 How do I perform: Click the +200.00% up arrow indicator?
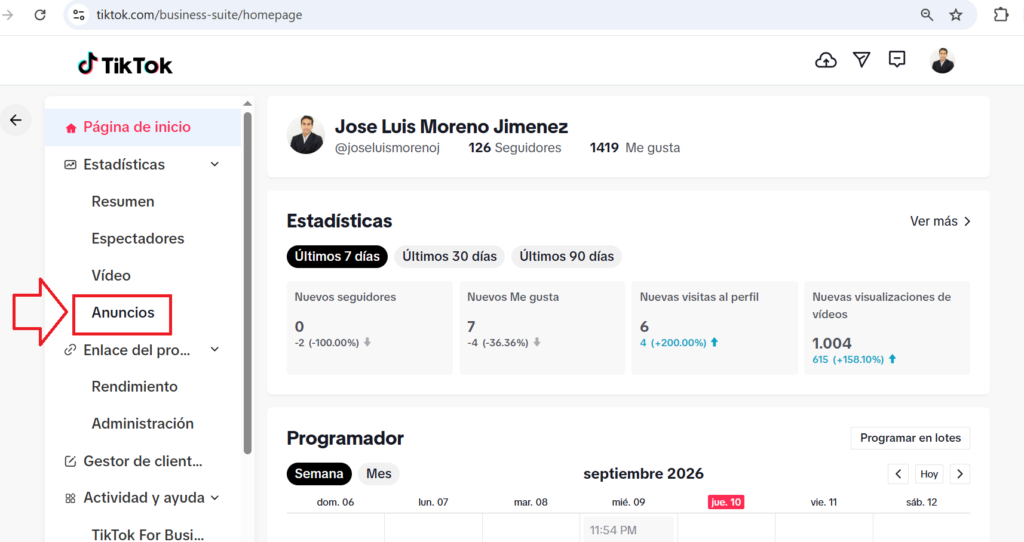tap(714, 342)
